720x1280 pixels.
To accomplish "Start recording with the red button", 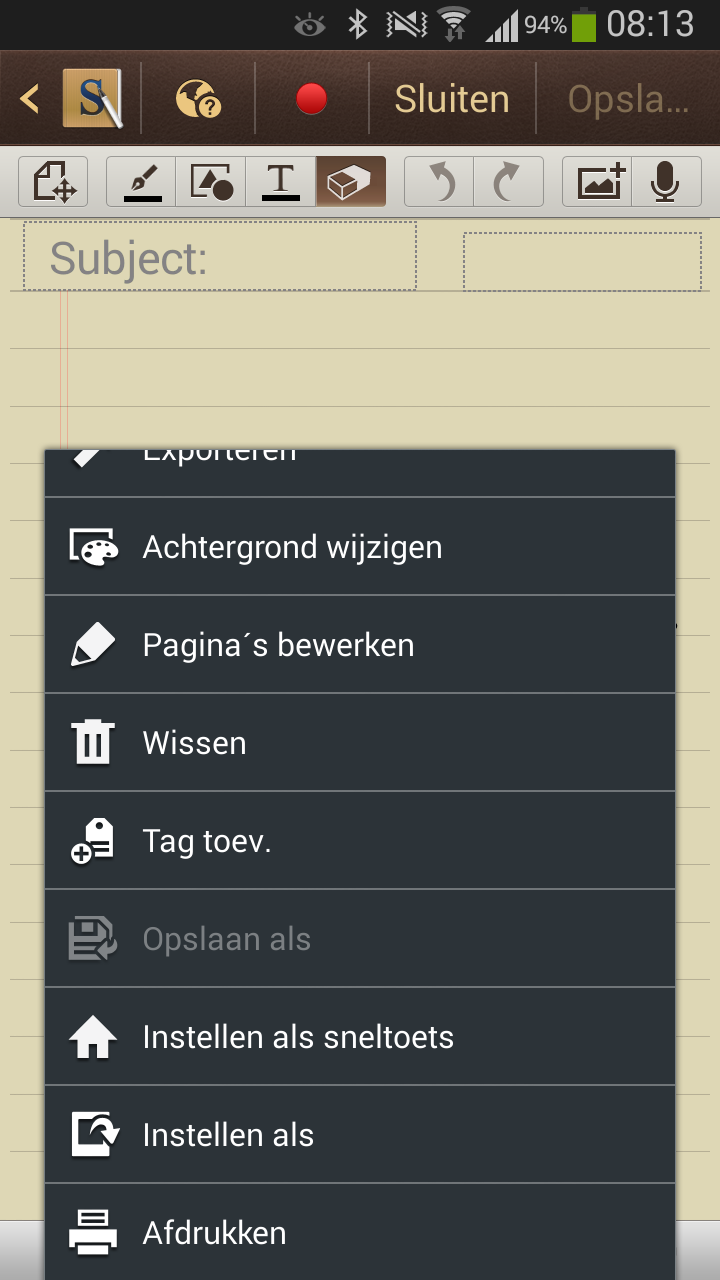I will tap(312, 99).
